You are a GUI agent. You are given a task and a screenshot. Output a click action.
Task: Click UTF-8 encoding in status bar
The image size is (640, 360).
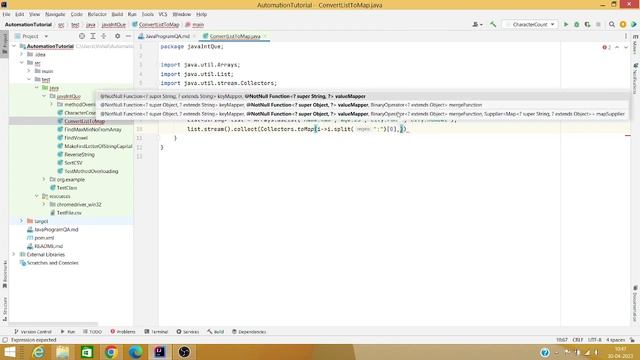[x=595, y=340]
